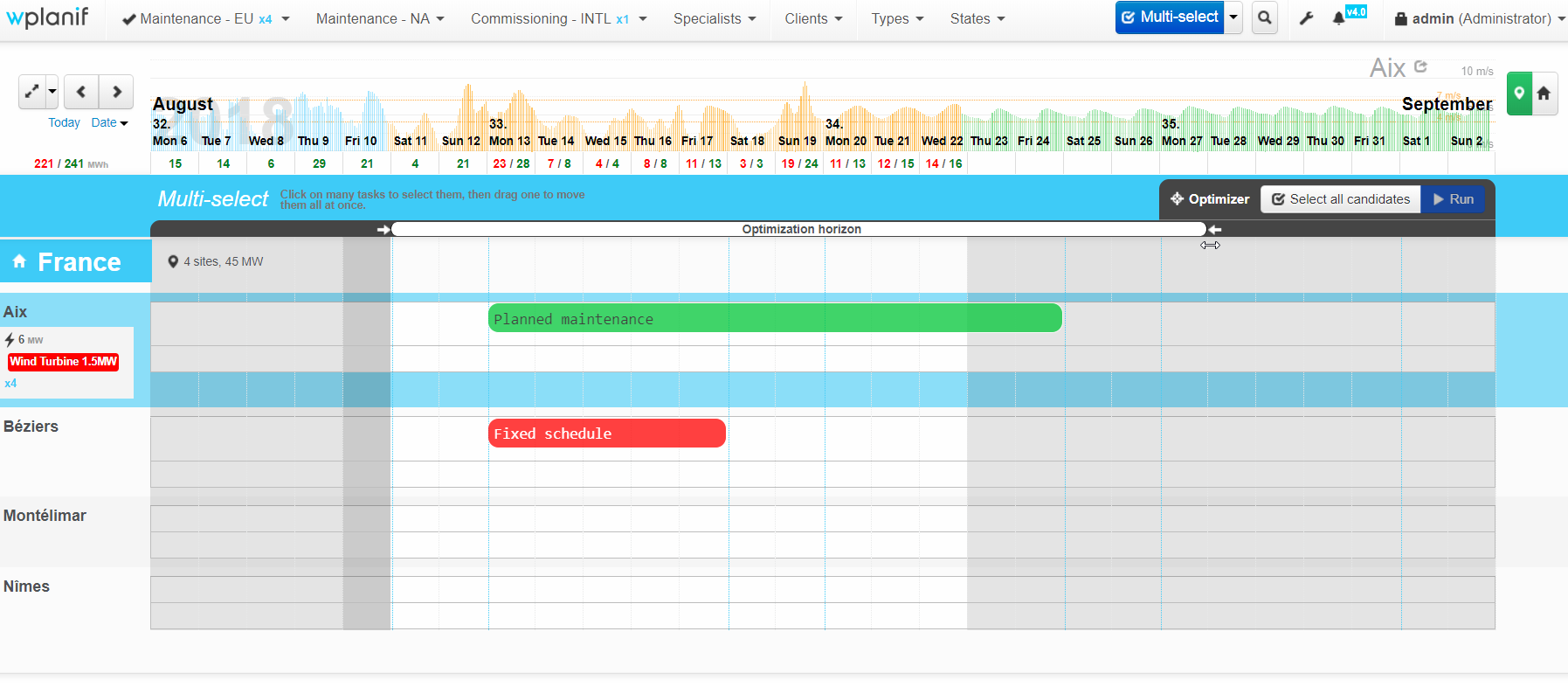Advance timeline with right chevron
Screen dimensions: 1568x687
tap(116, 92)
